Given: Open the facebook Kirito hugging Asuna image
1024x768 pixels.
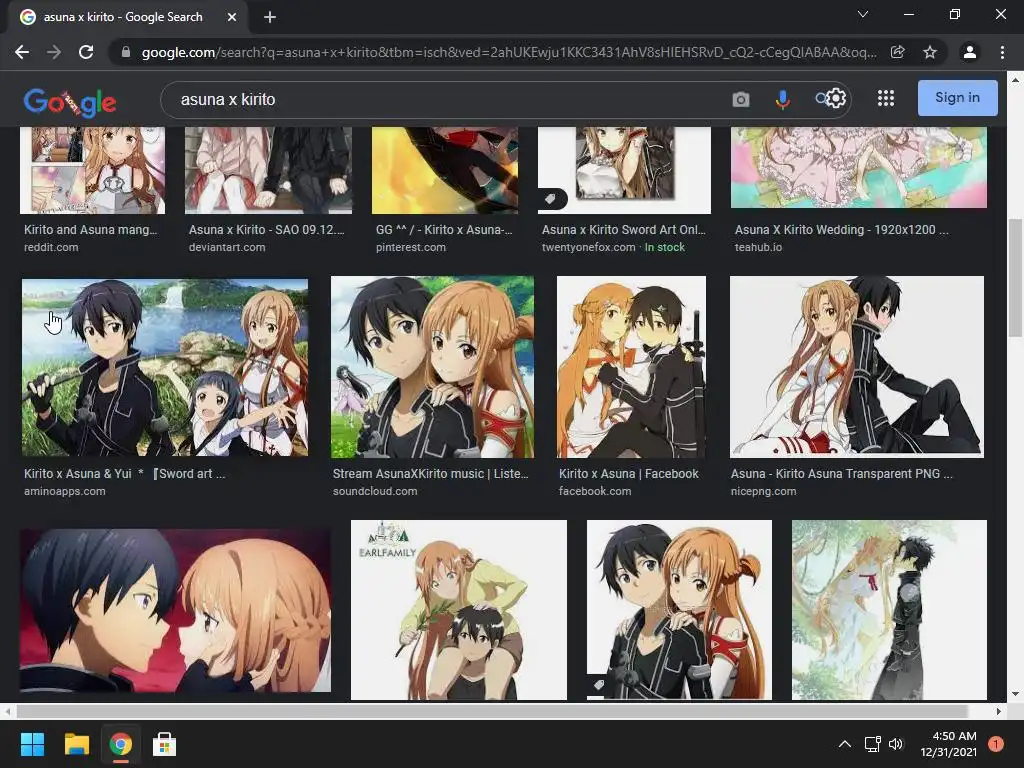Looking at the screenshot, I should [631, 366].
